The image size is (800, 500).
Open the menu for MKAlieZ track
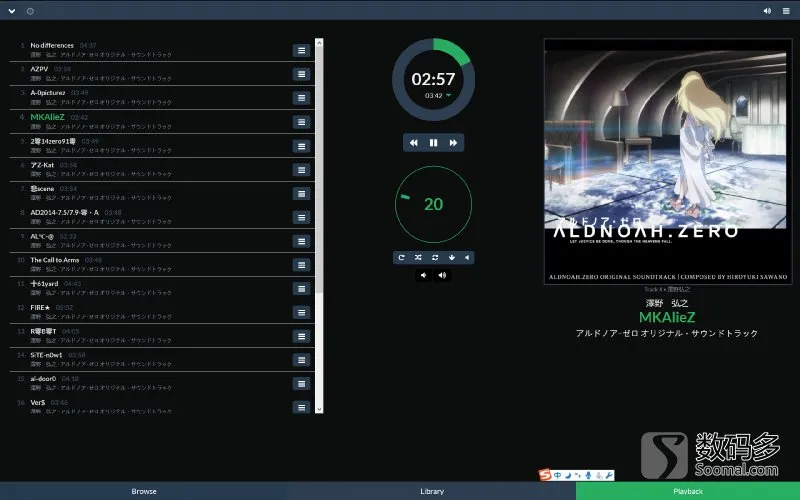tap(302, 122)
